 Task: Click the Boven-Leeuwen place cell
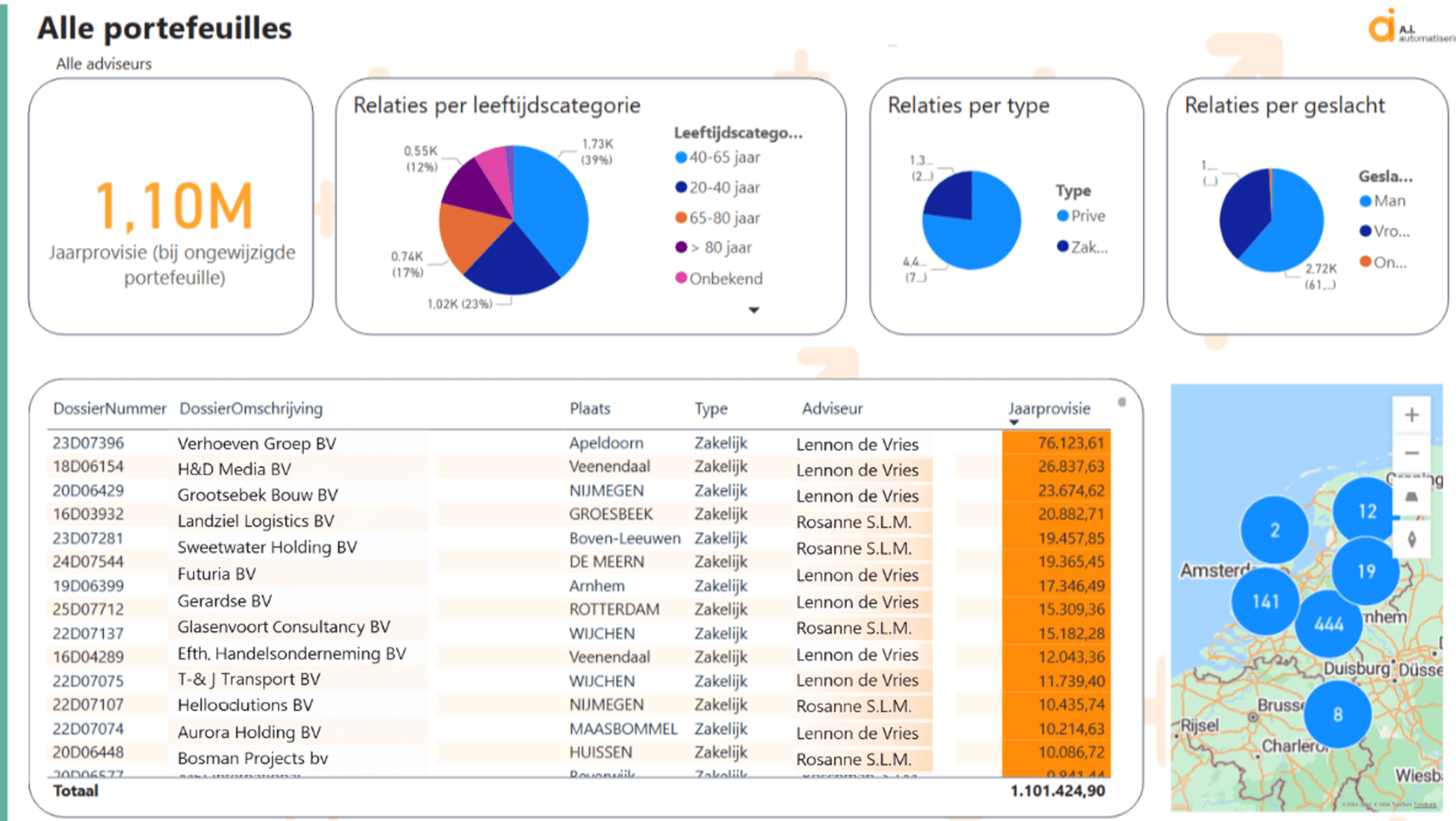click(625, 538)
